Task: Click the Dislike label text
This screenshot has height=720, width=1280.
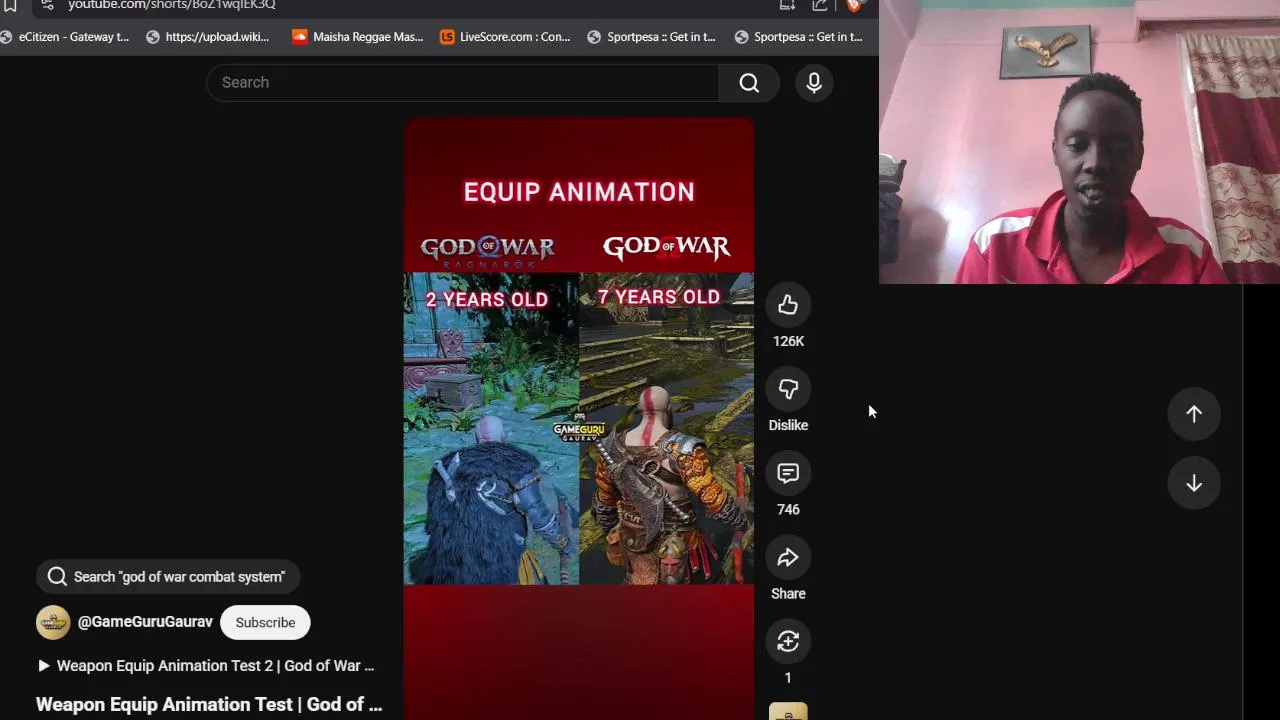Action: [788, 425]
